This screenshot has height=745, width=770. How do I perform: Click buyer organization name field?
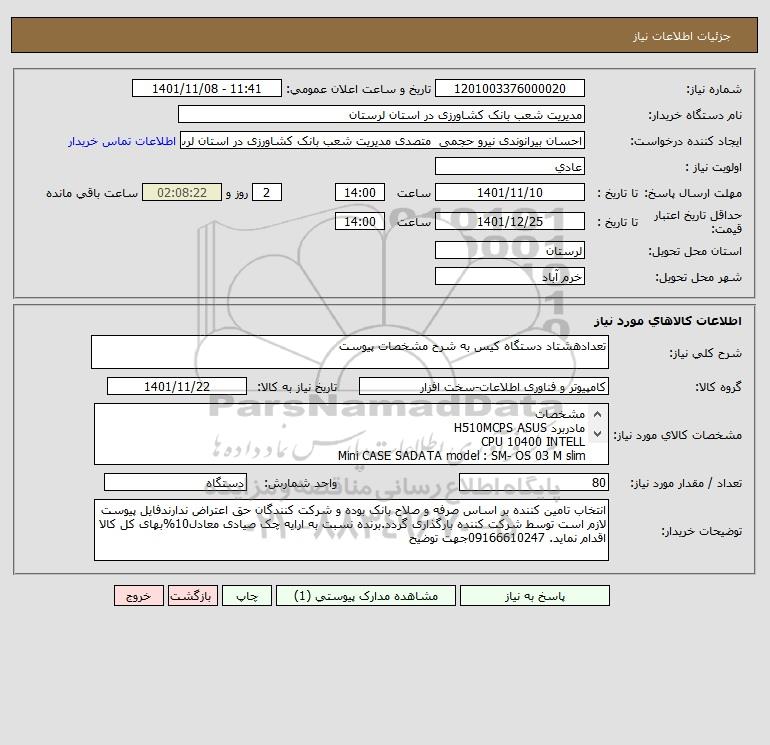tap(381, 114)
